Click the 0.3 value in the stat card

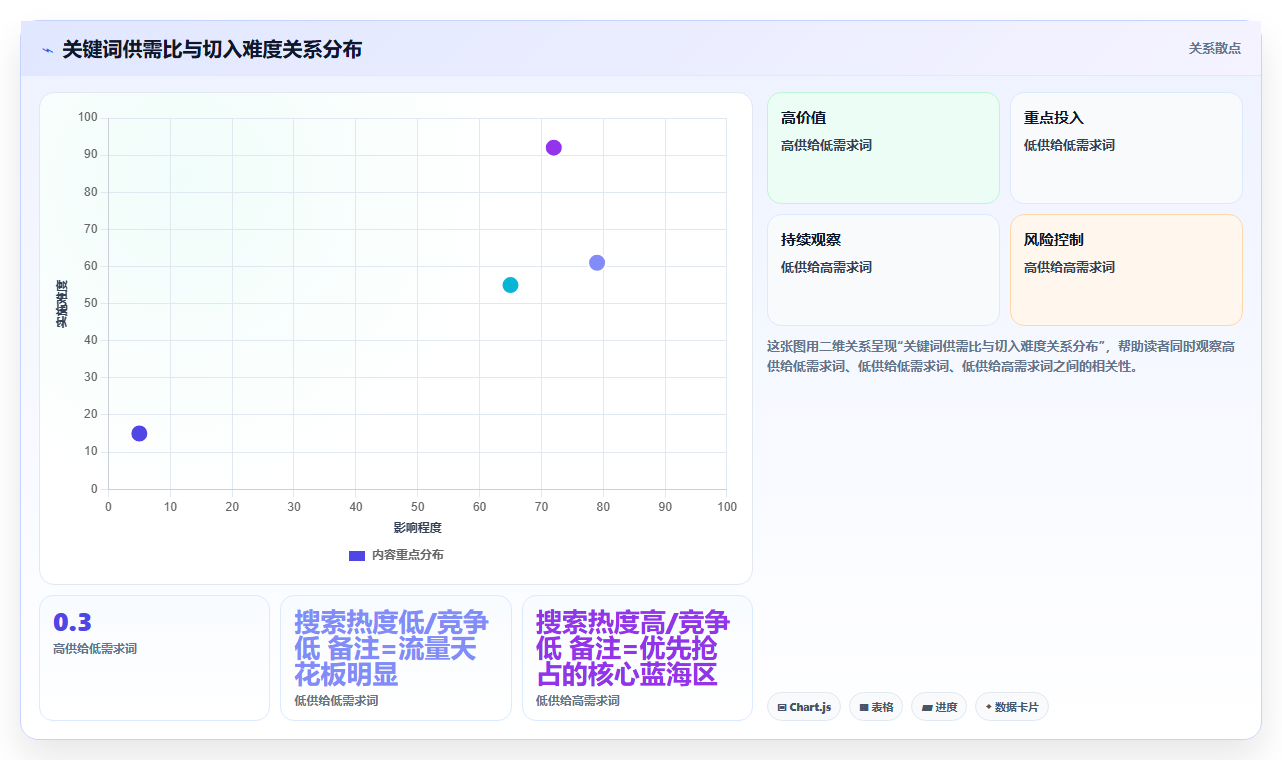coord(72,622)
